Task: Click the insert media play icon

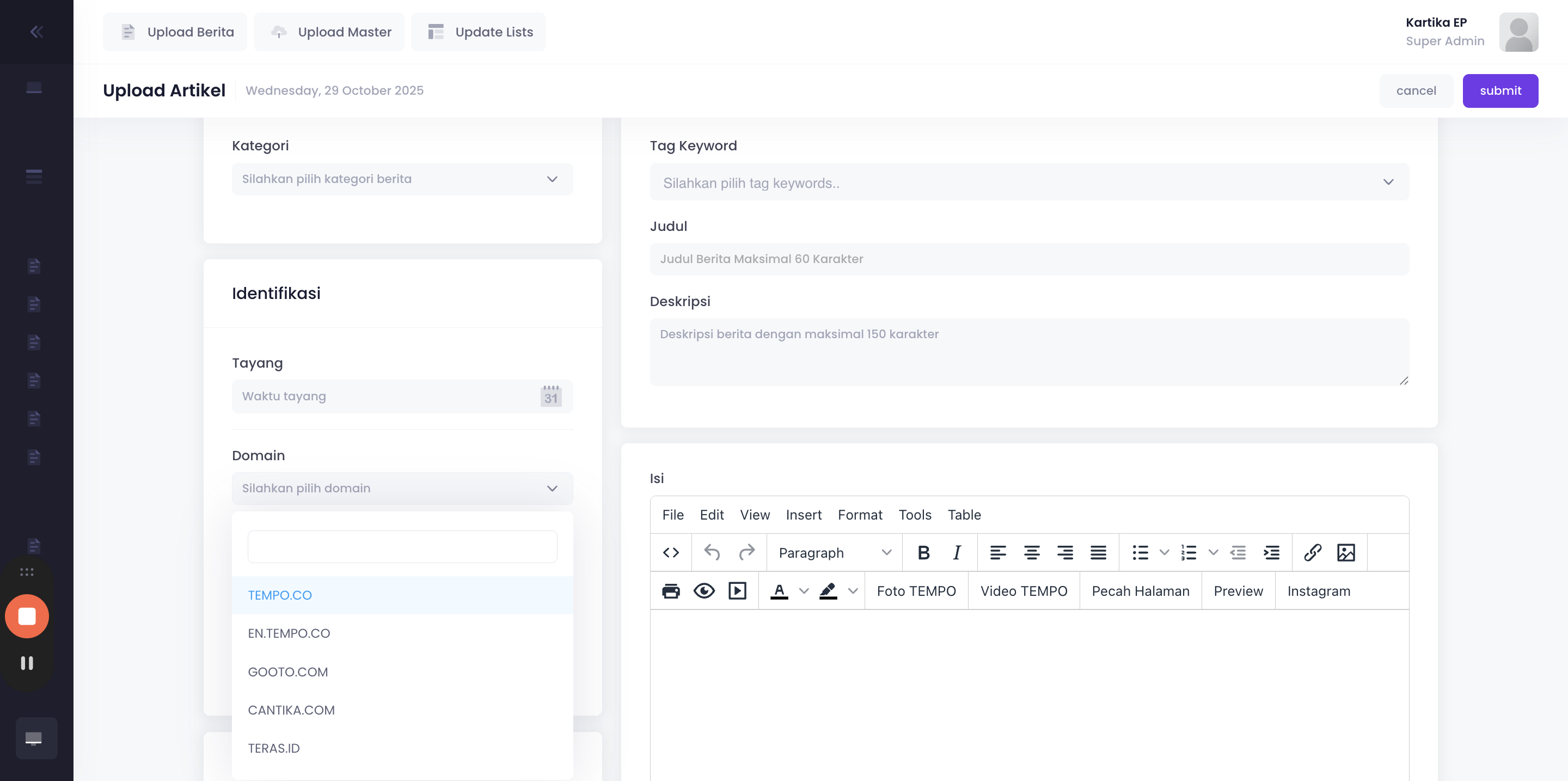Action: (737, 590)
